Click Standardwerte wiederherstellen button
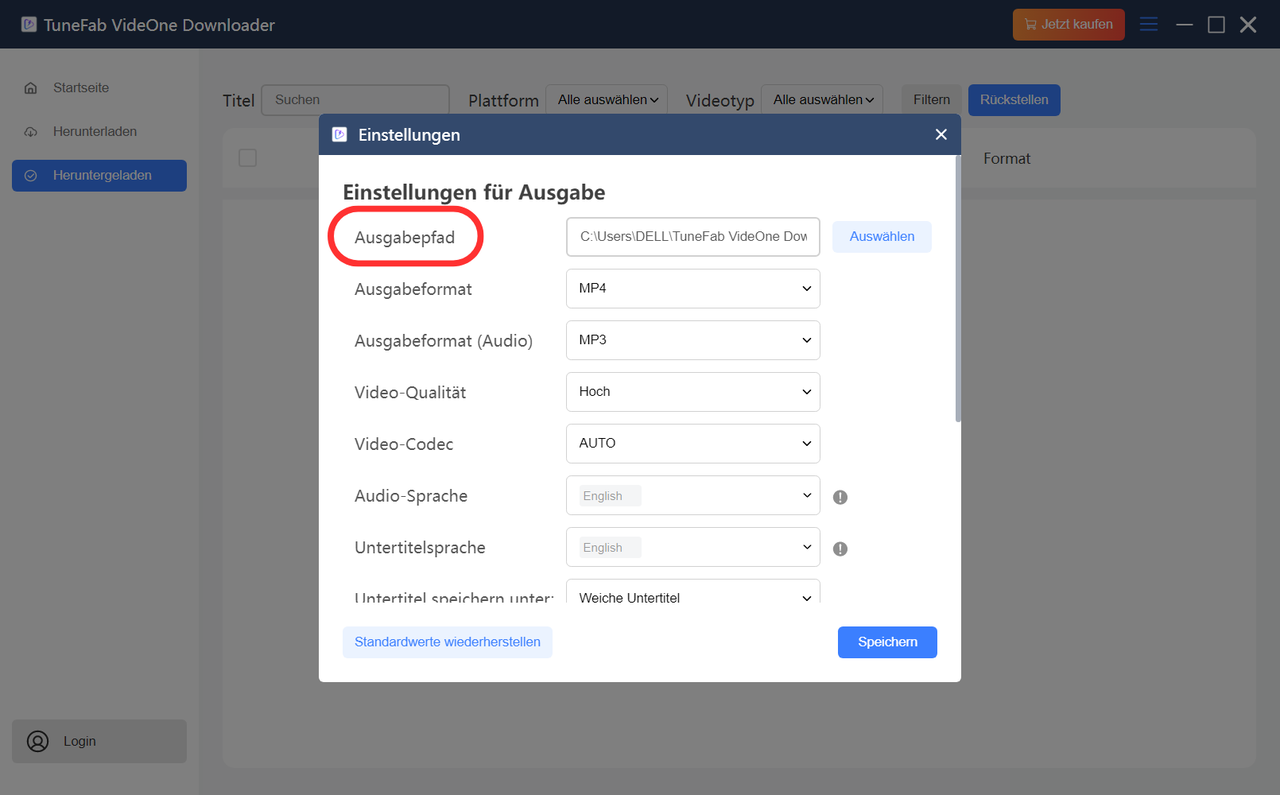 pyautogui.click(x=447, y=642)
